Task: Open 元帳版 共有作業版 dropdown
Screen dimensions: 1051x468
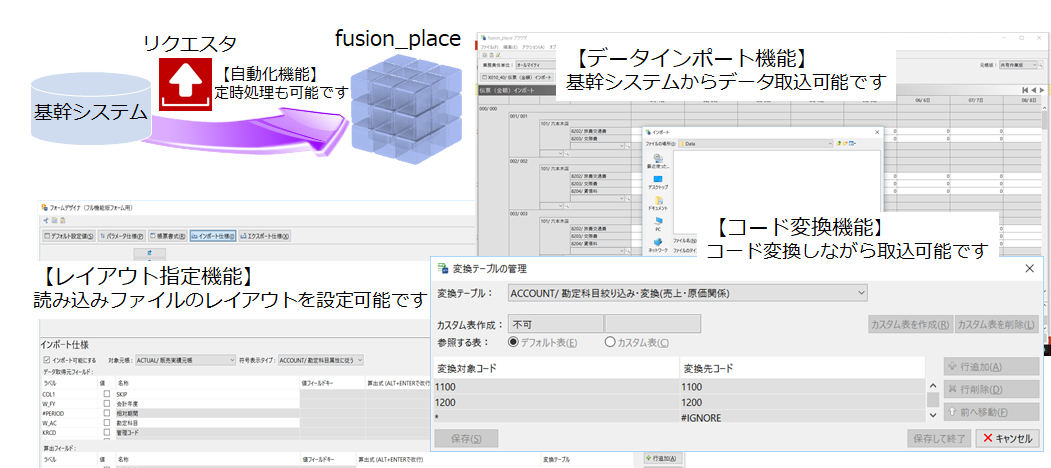Action: click(1018, 65)
